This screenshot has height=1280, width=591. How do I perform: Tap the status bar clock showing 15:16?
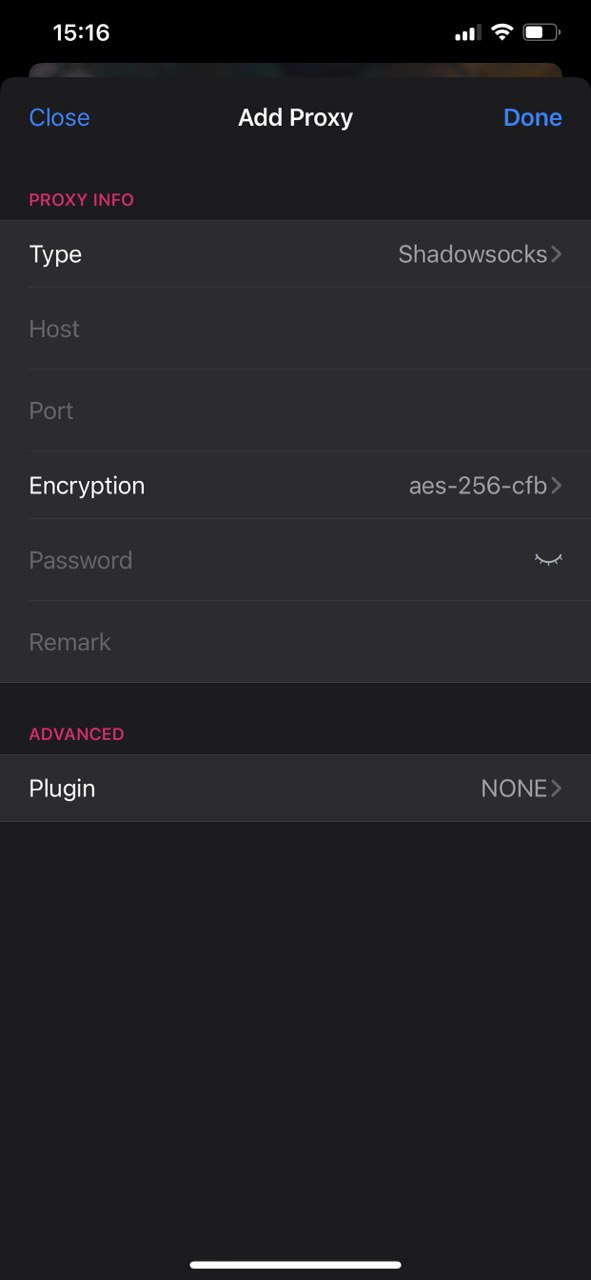tap(81, 33)
